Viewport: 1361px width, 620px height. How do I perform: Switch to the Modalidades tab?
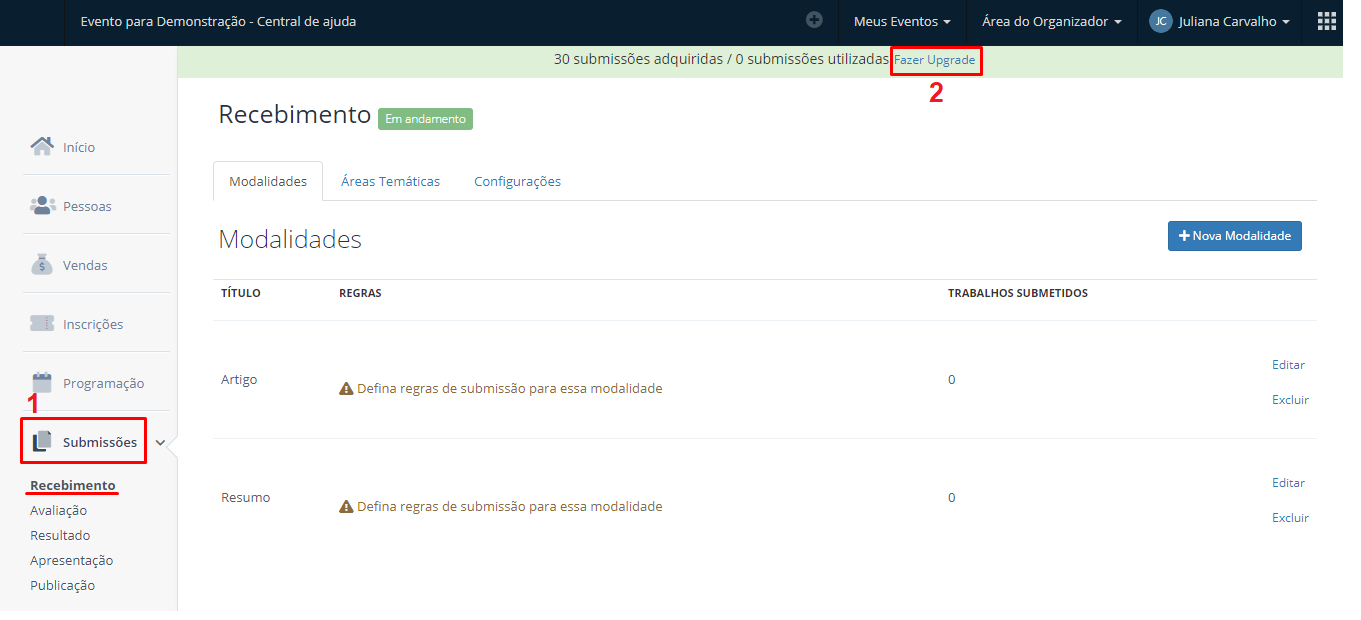pos(268,181)
